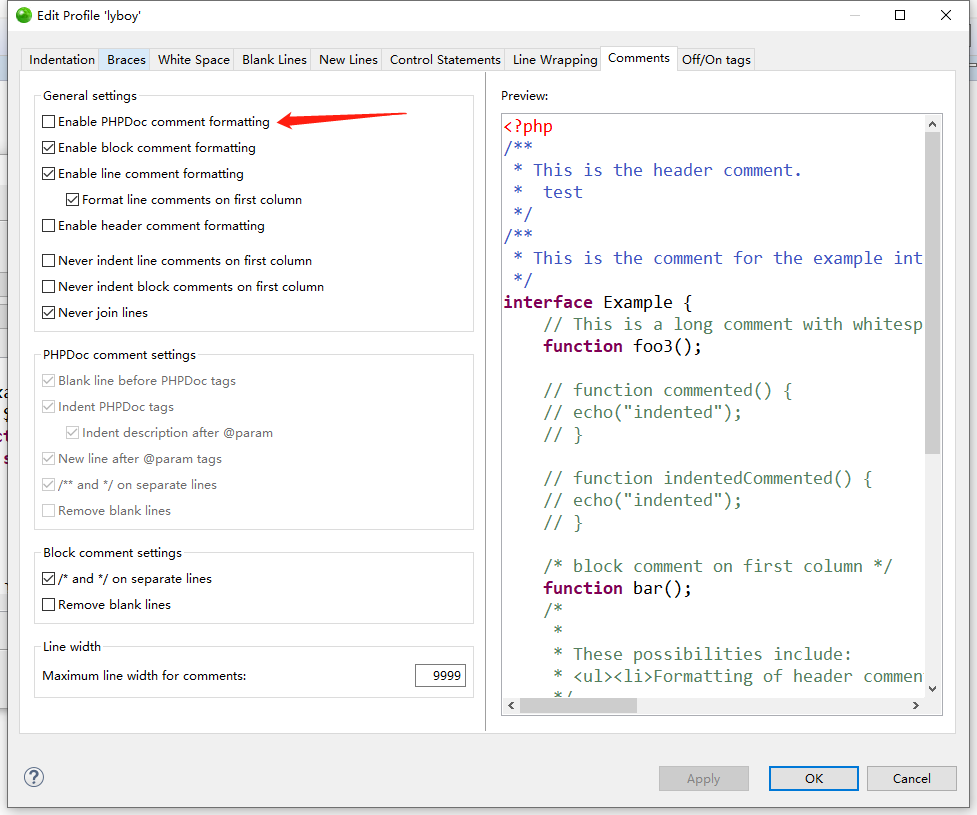The image size is (977, 815).
Task: Enable header comment formatting option
Action: point(49,226)
